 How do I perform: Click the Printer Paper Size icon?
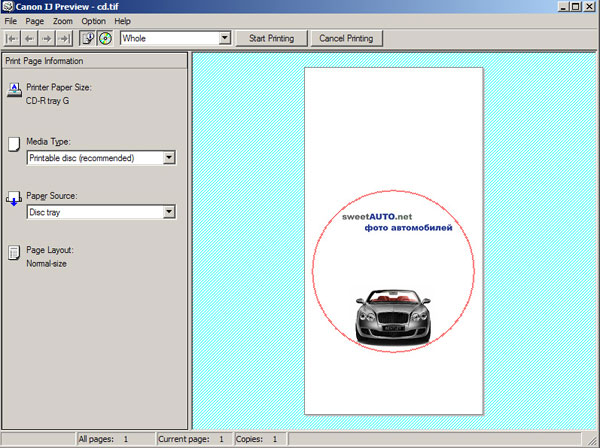pos(14,90)
